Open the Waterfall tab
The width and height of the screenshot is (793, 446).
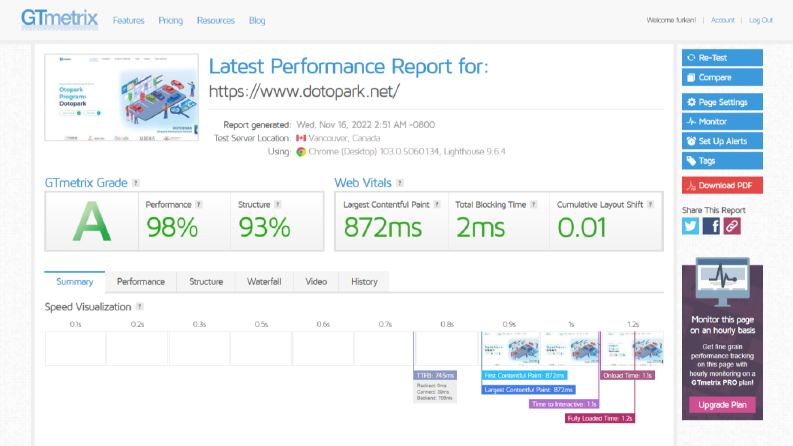(x=264, y=282)
